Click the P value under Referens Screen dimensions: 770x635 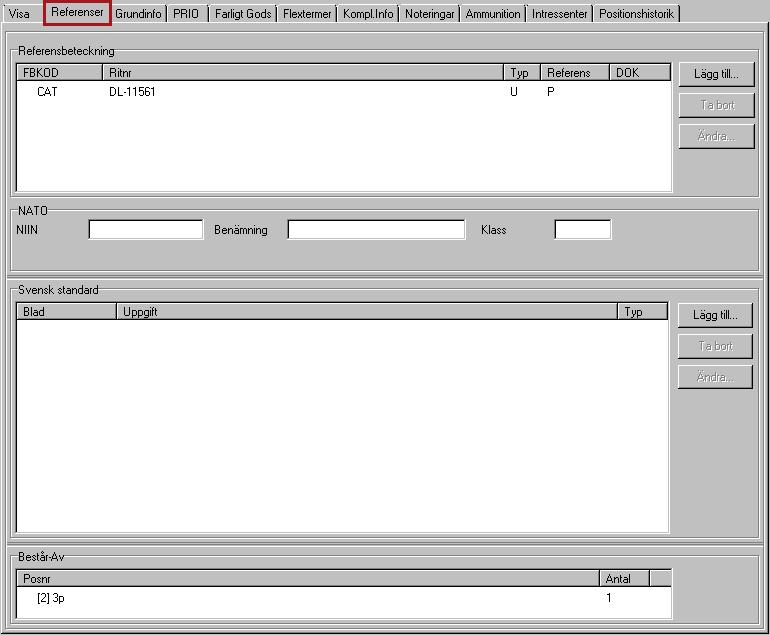[x=551, y=92]
